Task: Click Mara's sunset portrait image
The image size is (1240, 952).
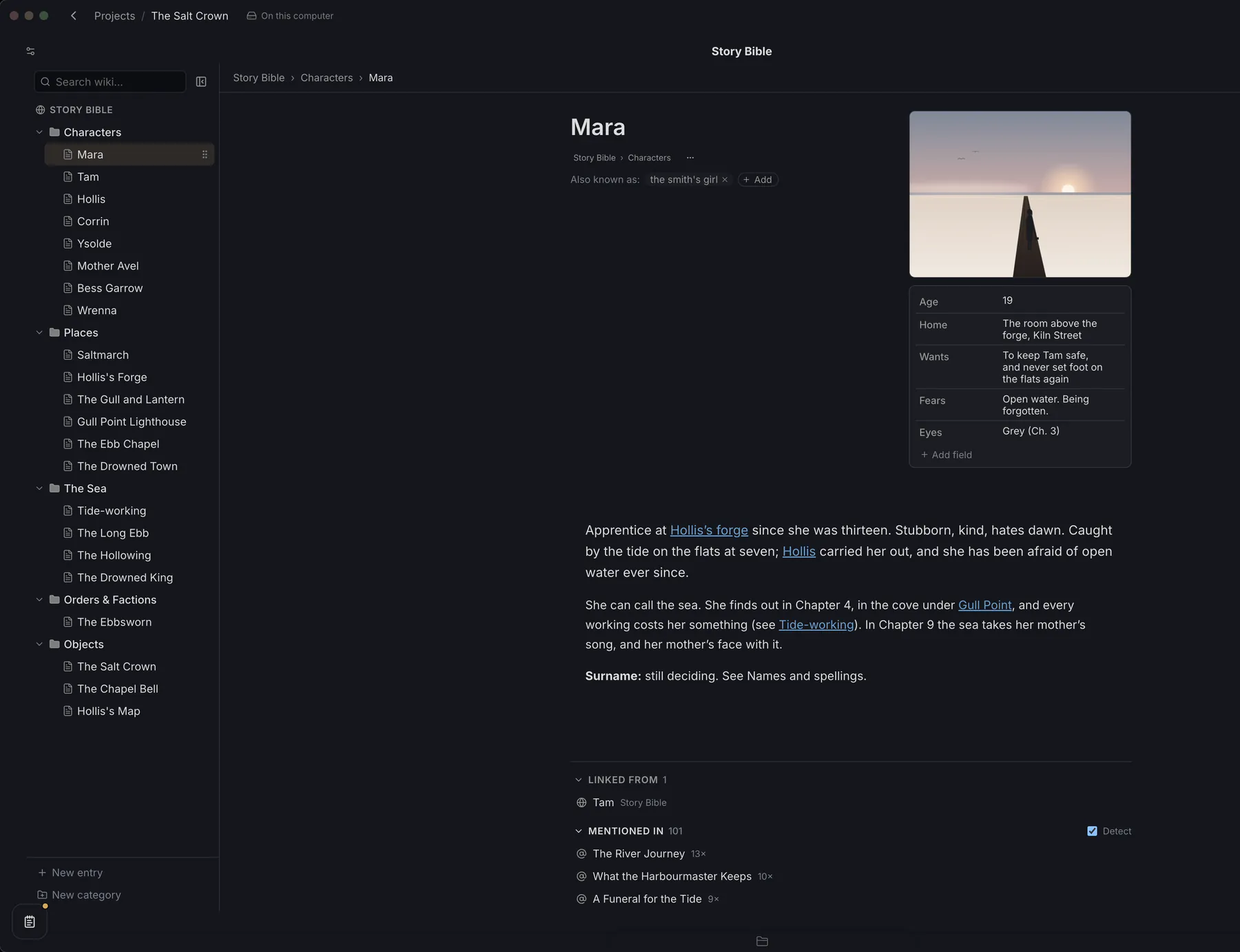Action: tap(1020, 194)
